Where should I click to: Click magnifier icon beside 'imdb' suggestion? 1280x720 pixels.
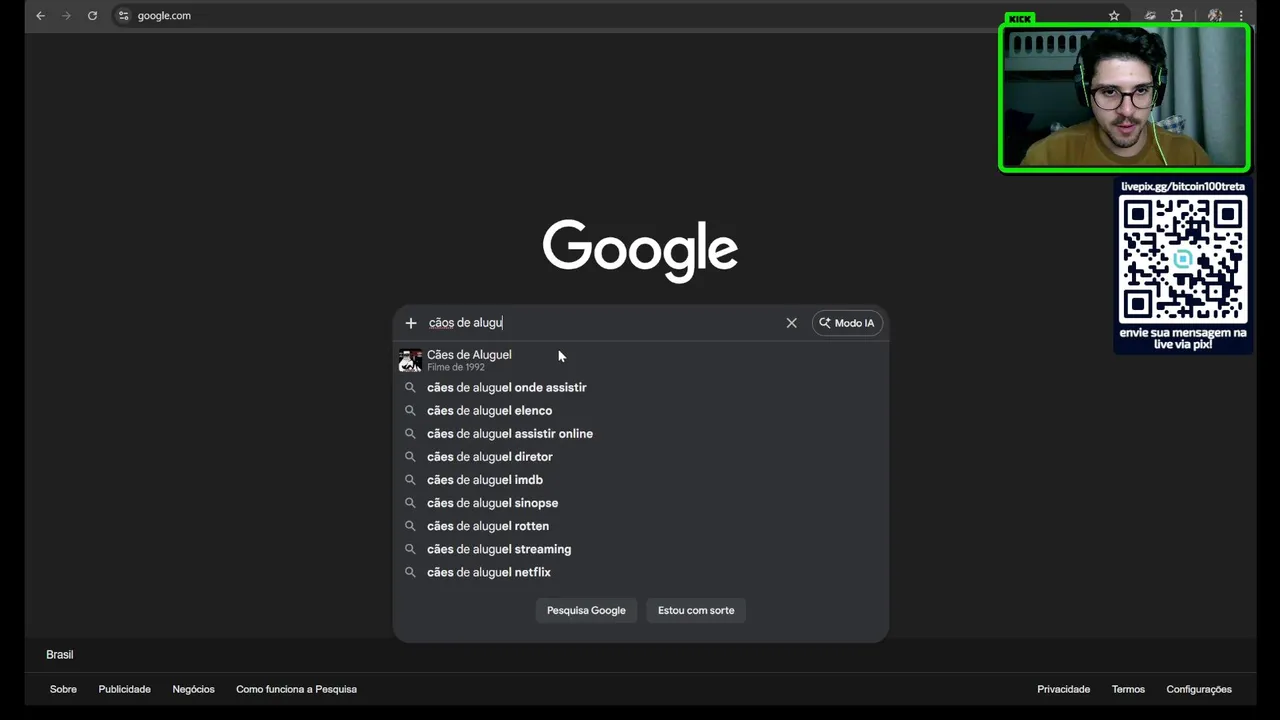tap(410, 480)
